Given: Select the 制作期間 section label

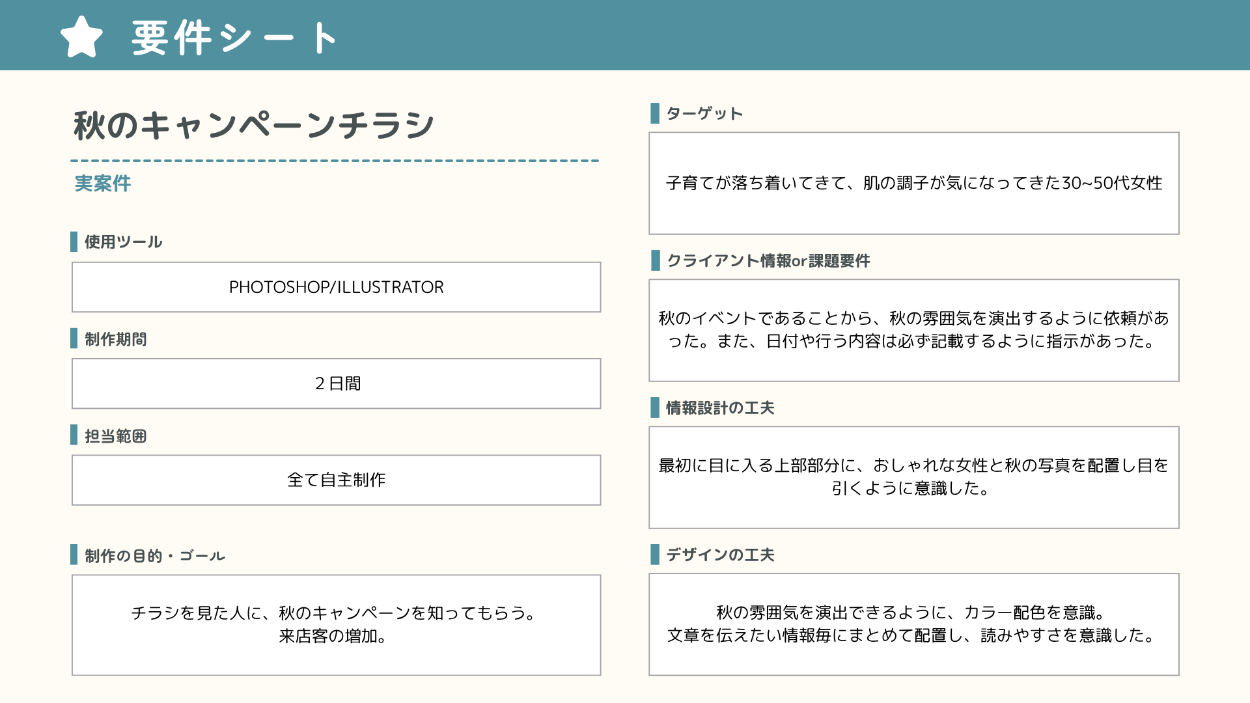Looking at the screenshot, I should [x=115, y=339].
